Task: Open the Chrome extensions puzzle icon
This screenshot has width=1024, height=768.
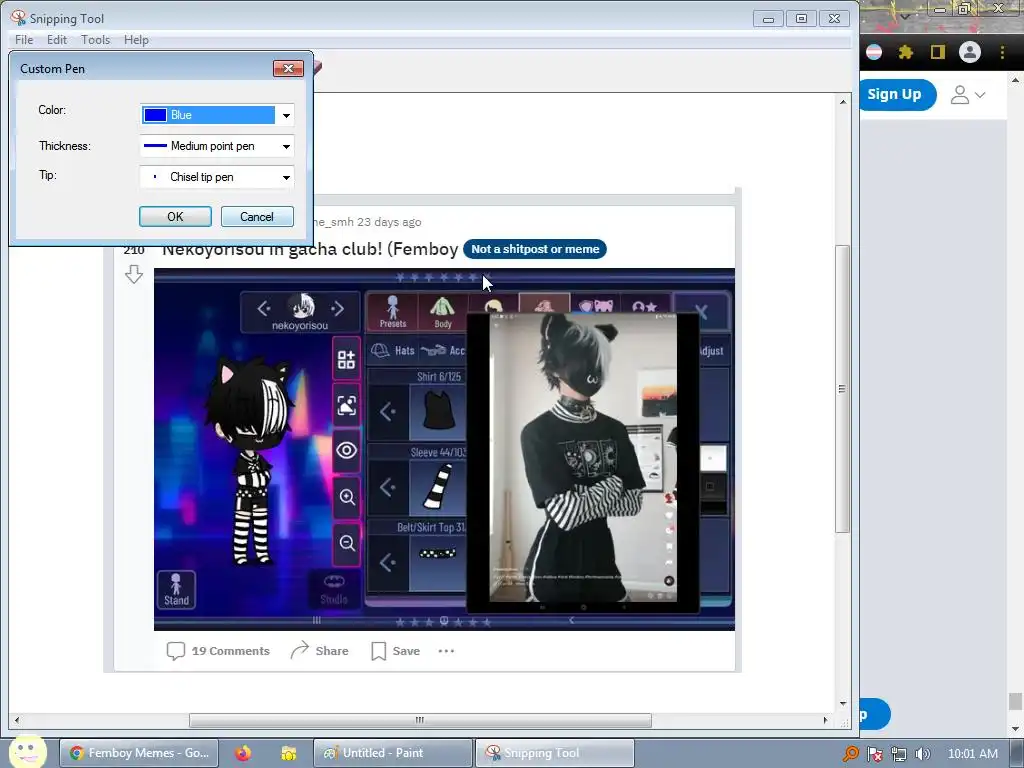Action: (906, 52)
